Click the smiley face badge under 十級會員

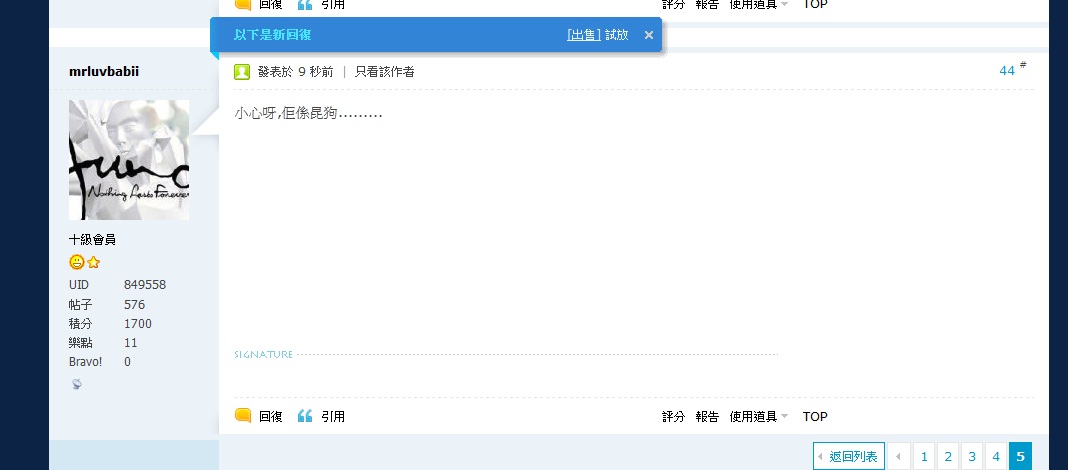click(x=77, y=262)
